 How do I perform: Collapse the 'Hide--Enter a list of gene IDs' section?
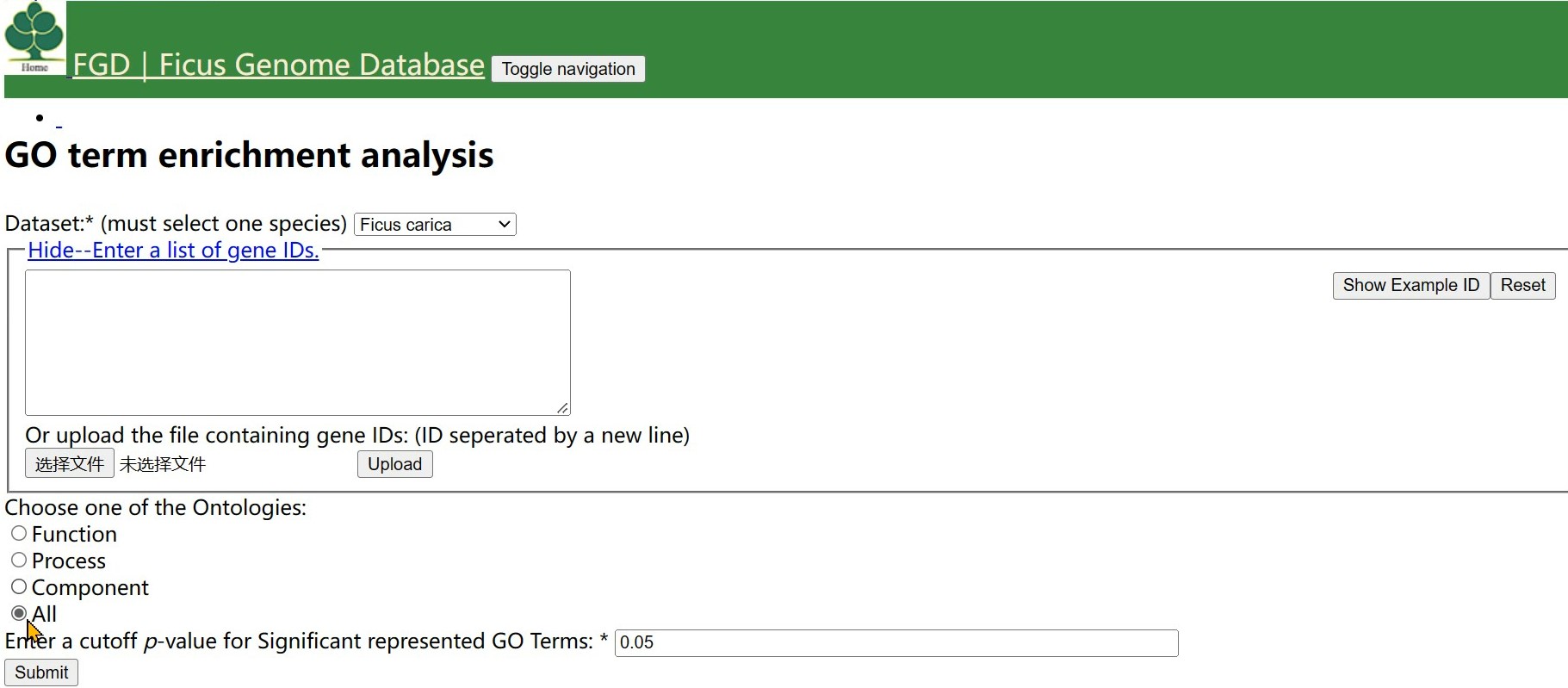173,251
